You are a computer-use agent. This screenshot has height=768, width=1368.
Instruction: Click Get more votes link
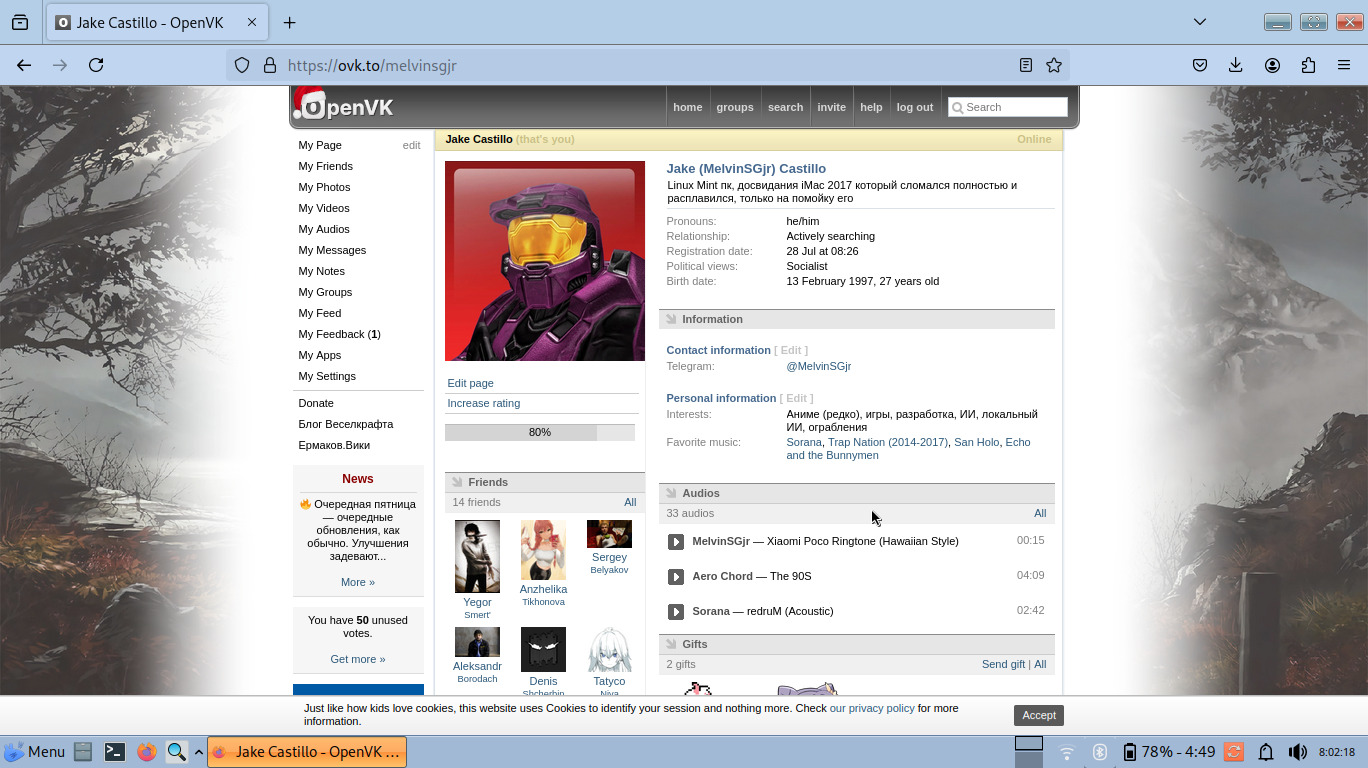[358, 659]
